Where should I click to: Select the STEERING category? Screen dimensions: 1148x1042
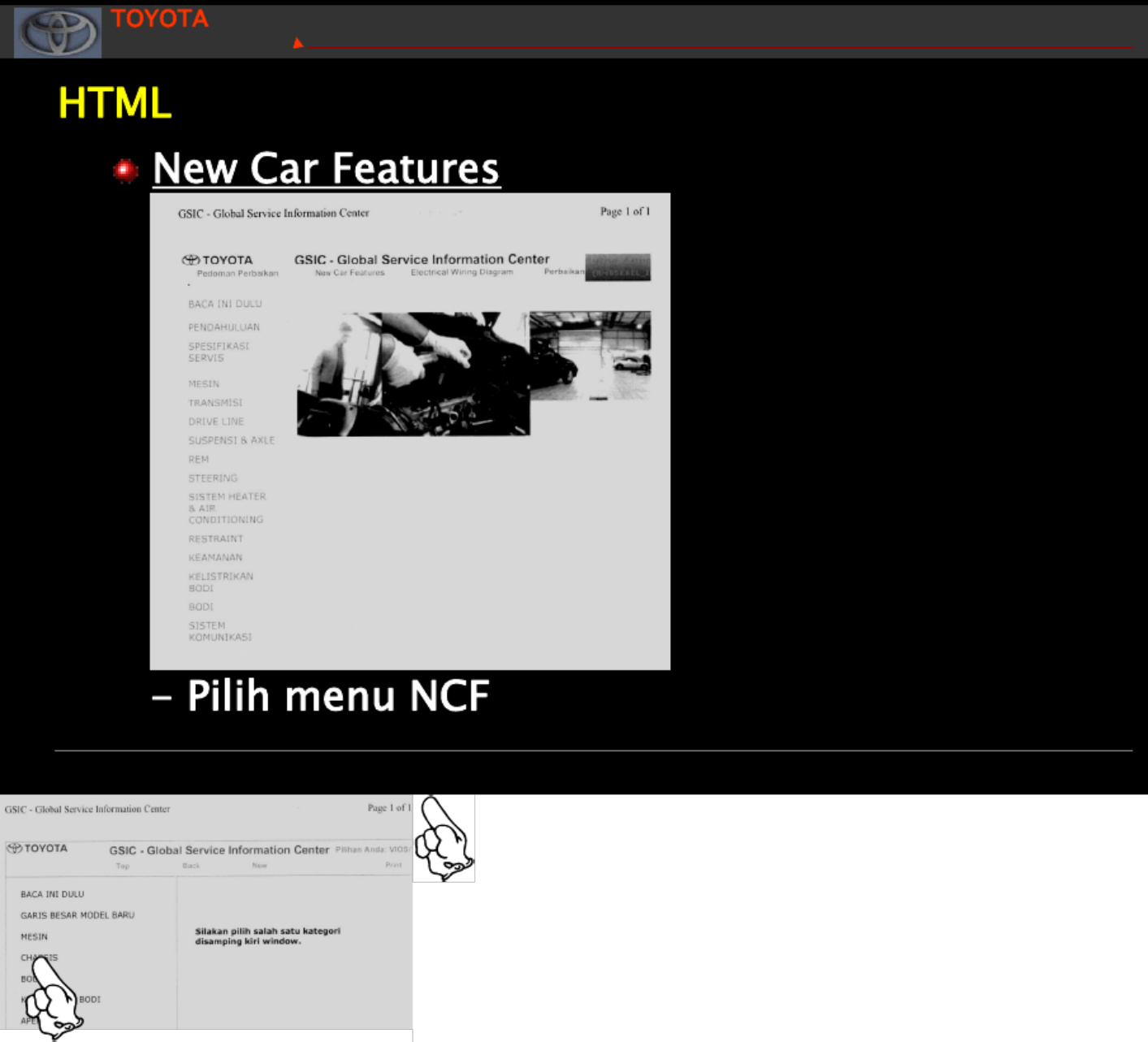click(213, 478)
